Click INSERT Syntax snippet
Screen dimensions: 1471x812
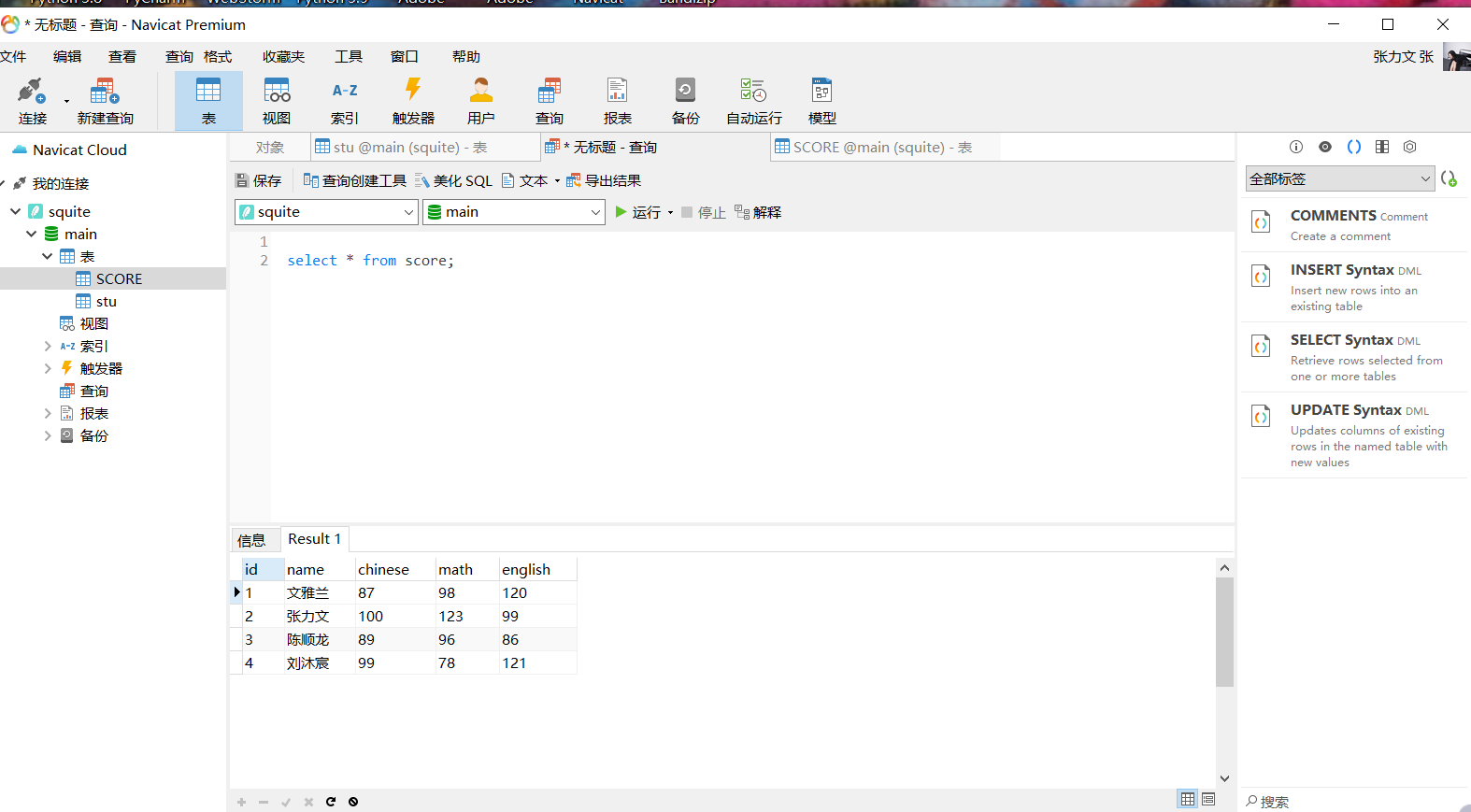coord(1355,287)
